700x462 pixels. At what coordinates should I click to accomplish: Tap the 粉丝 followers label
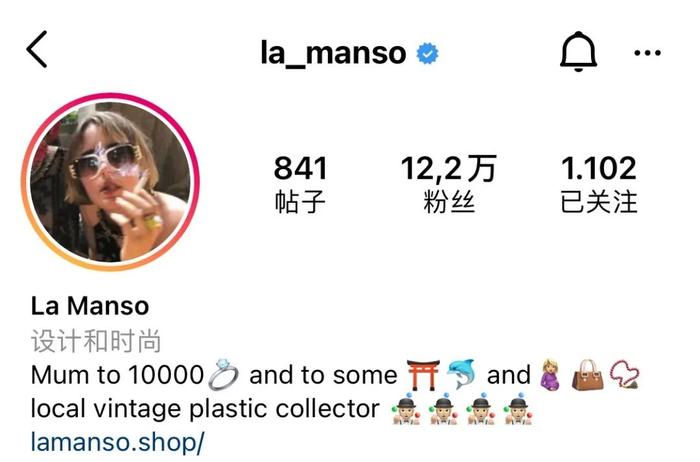tap(449, 202)
